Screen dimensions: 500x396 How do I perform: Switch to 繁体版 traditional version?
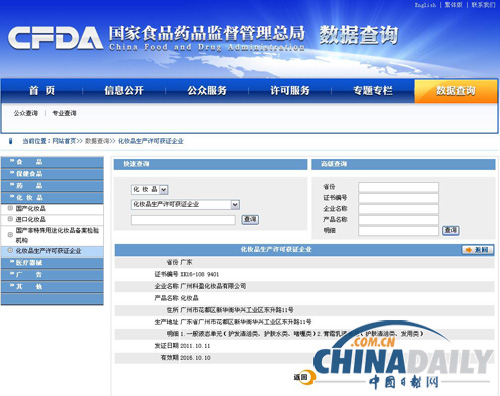453,5
